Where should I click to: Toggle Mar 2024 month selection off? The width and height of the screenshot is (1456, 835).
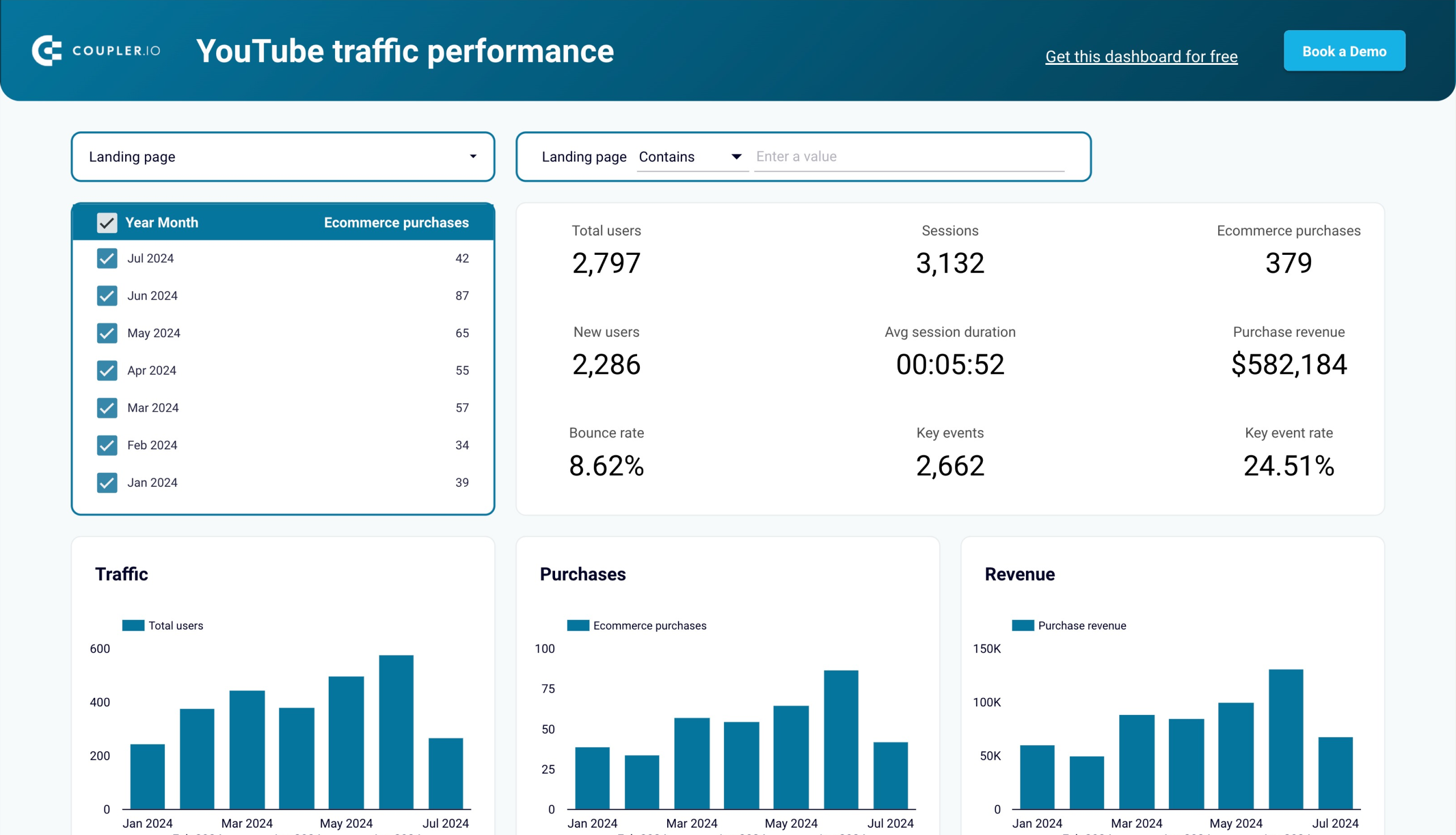(x=108, y=408)
